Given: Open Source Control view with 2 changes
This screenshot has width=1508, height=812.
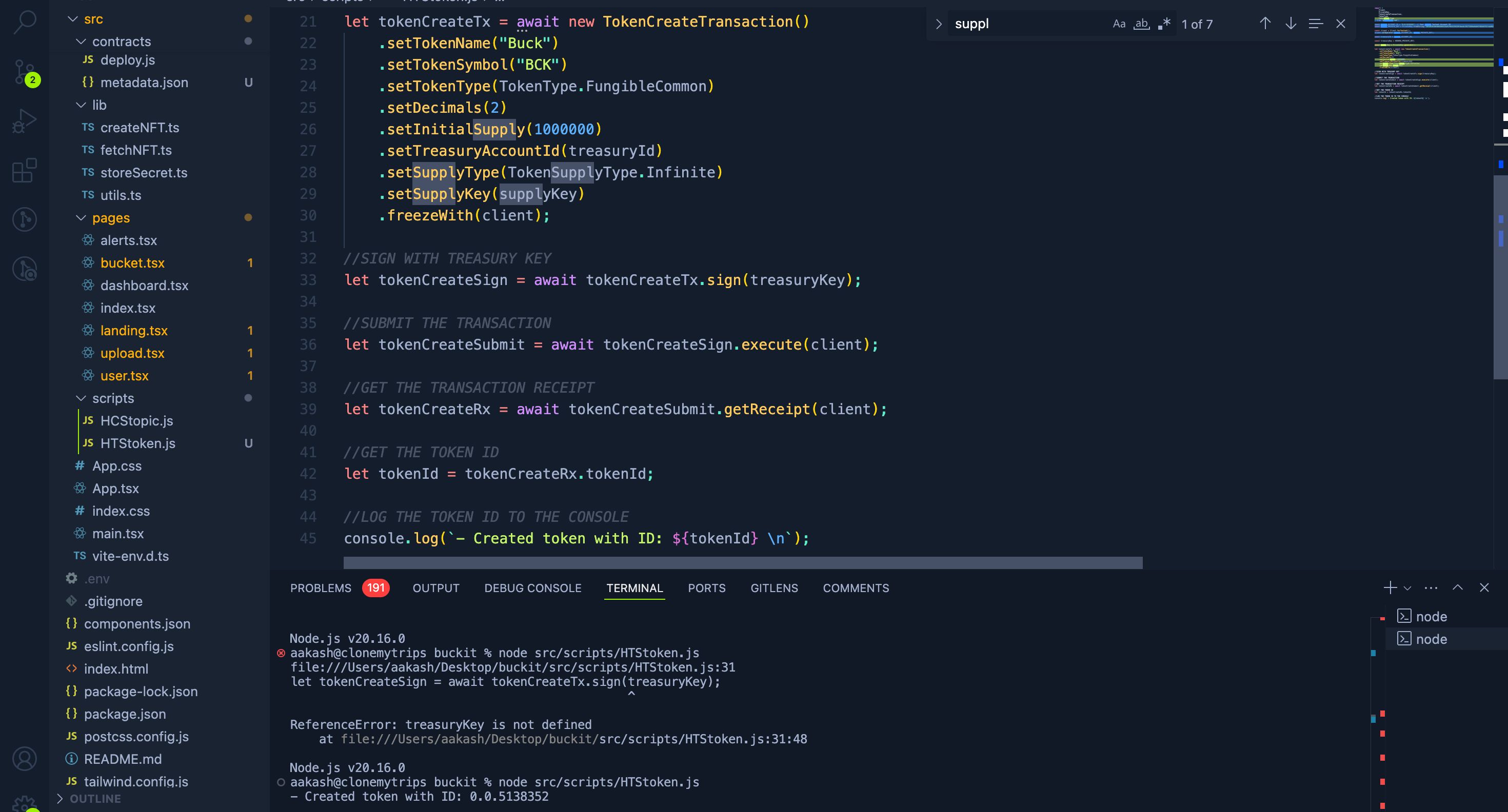Looking at the screenshot, I should click(x=25, y=73).
